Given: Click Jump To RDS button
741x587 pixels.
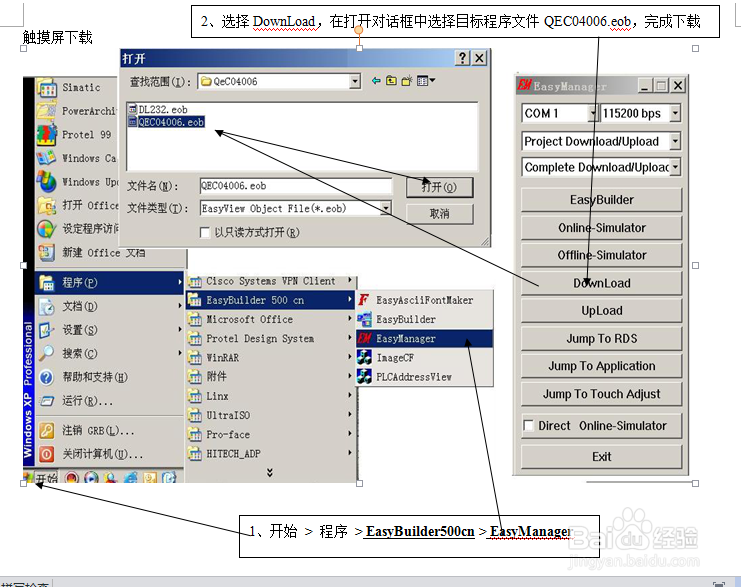Looking at the screenshot, I should (602, 338).
